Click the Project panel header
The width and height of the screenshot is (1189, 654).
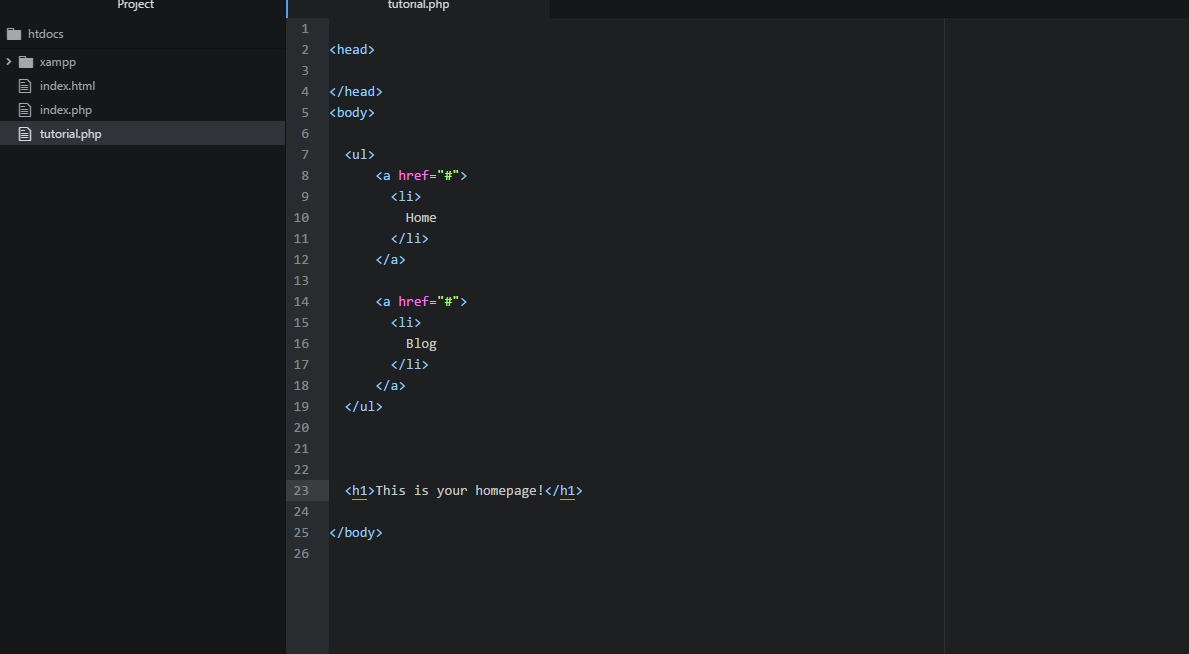135,6
